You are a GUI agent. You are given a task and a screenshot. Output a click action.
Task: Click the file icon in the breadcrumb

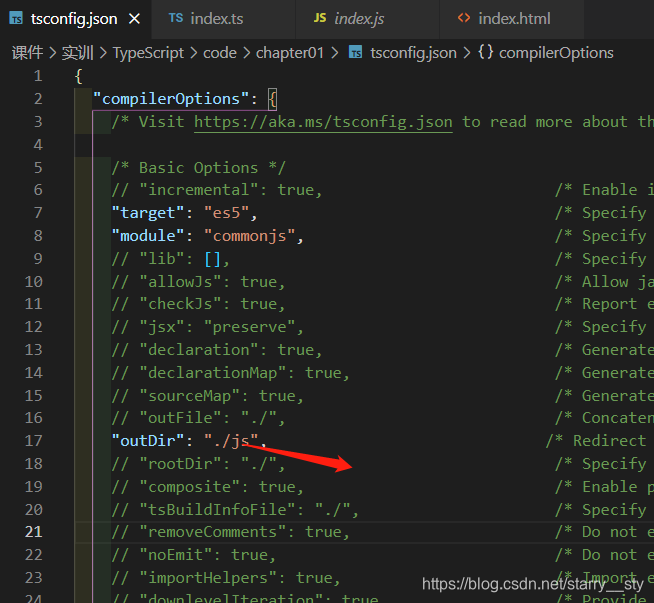coord(355,53)
